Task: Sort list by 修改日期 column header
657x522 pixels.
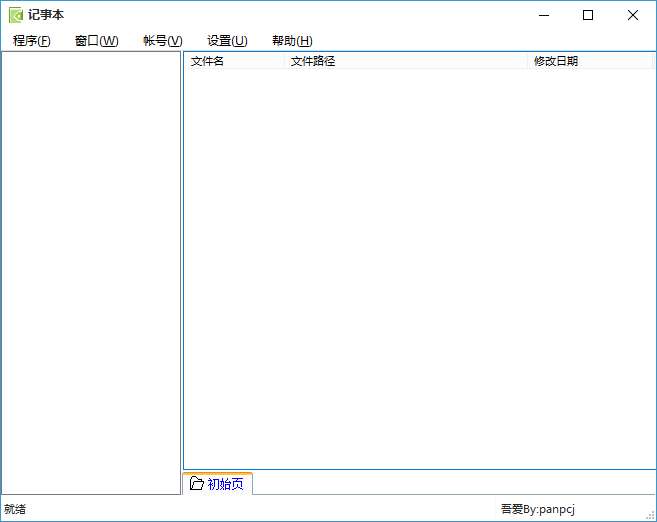Action: click(590, 61)
